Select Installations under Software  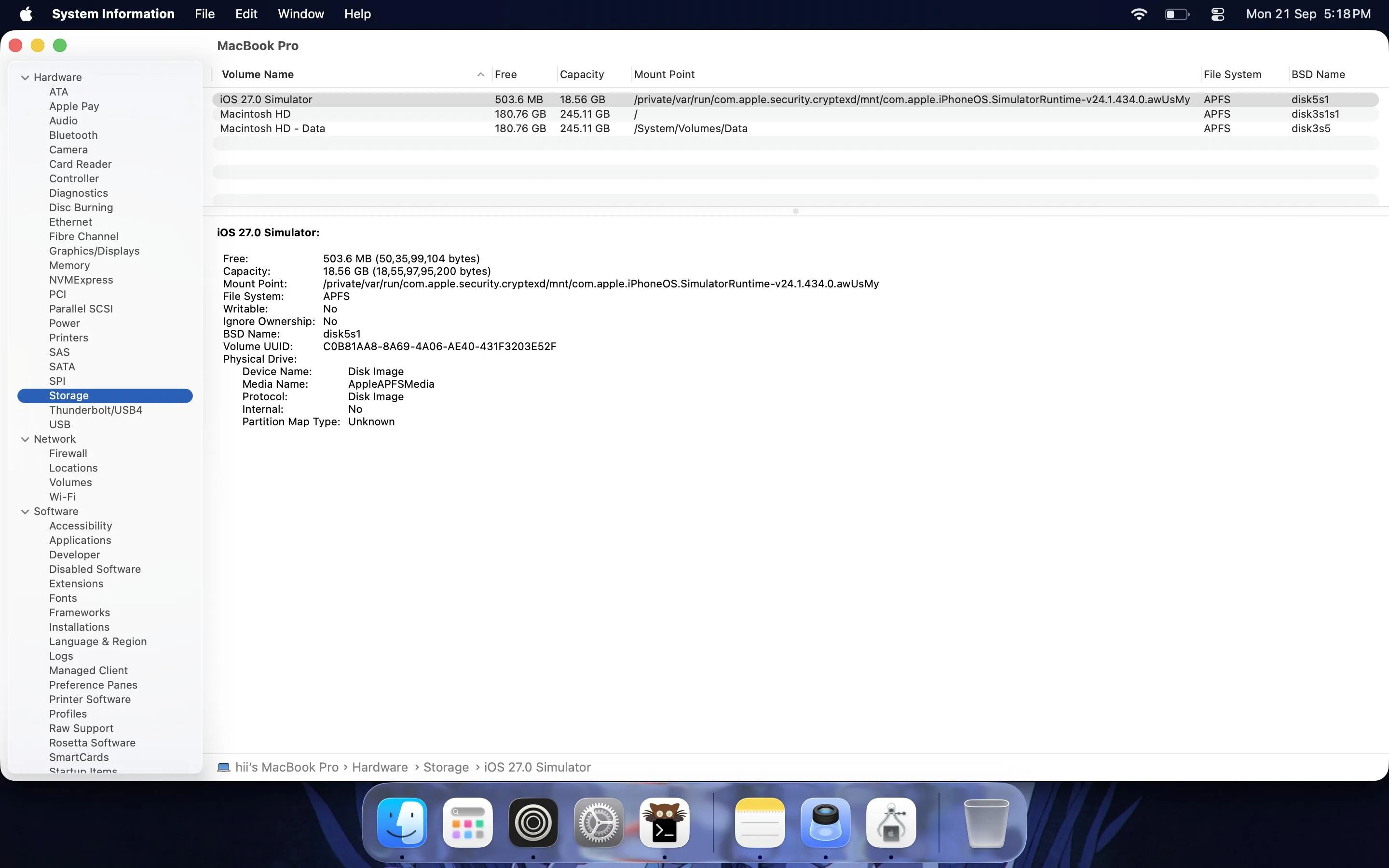click(x=79, y=627)
